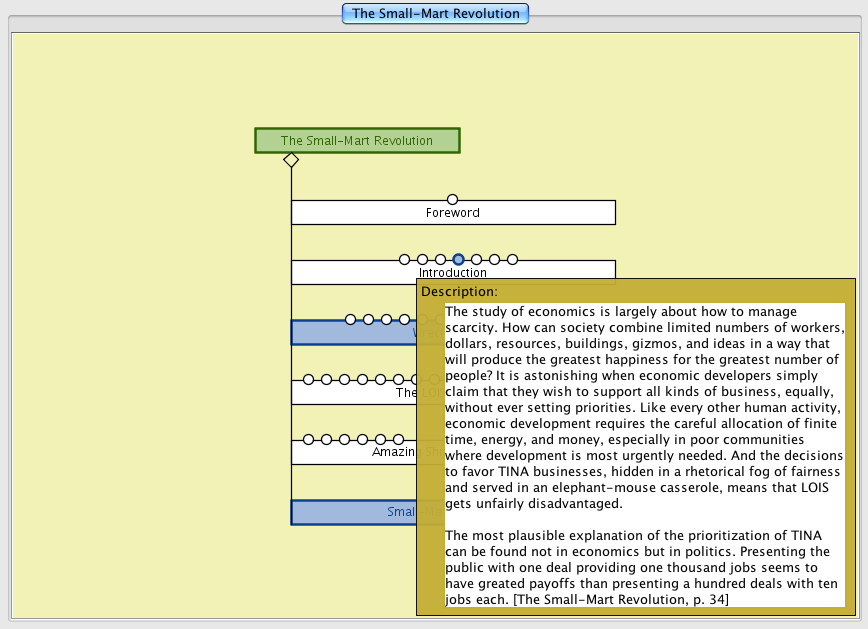Select the Foreword node
The height and width of the screenshot is (629, 868).
(x=452, y=213)
